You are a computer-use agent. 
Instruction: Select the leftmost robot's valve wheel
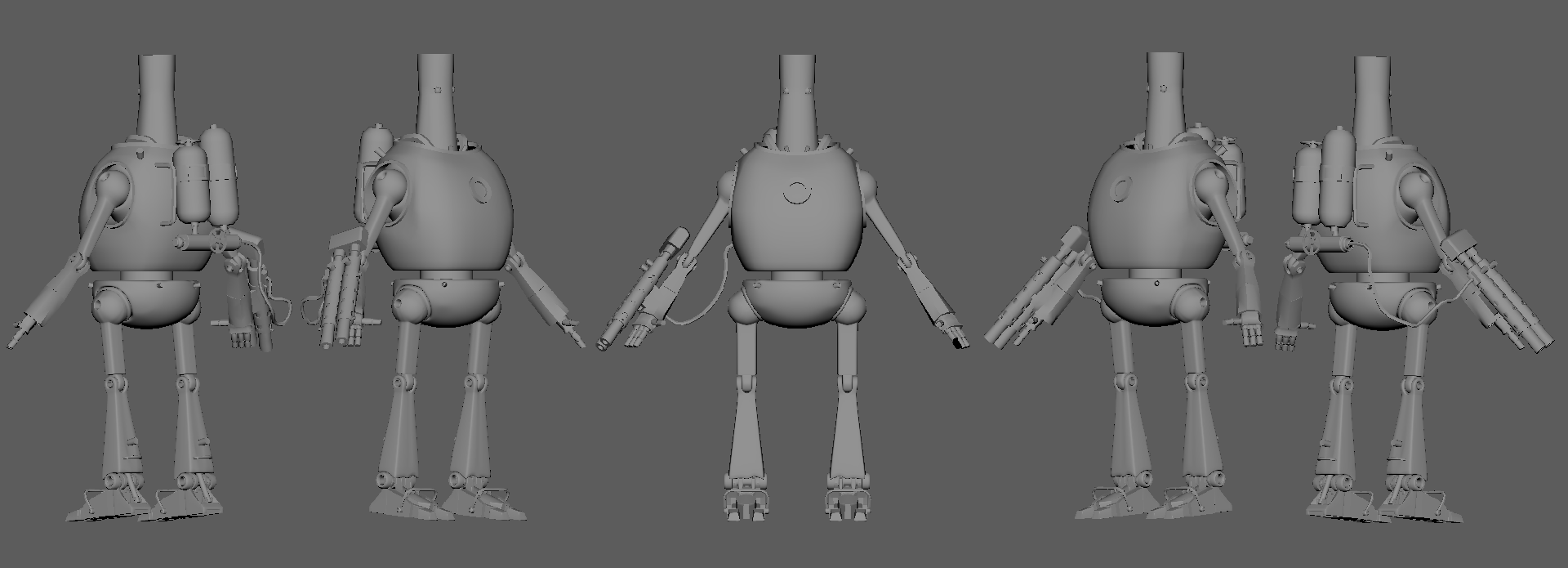(x=219, y=239)
